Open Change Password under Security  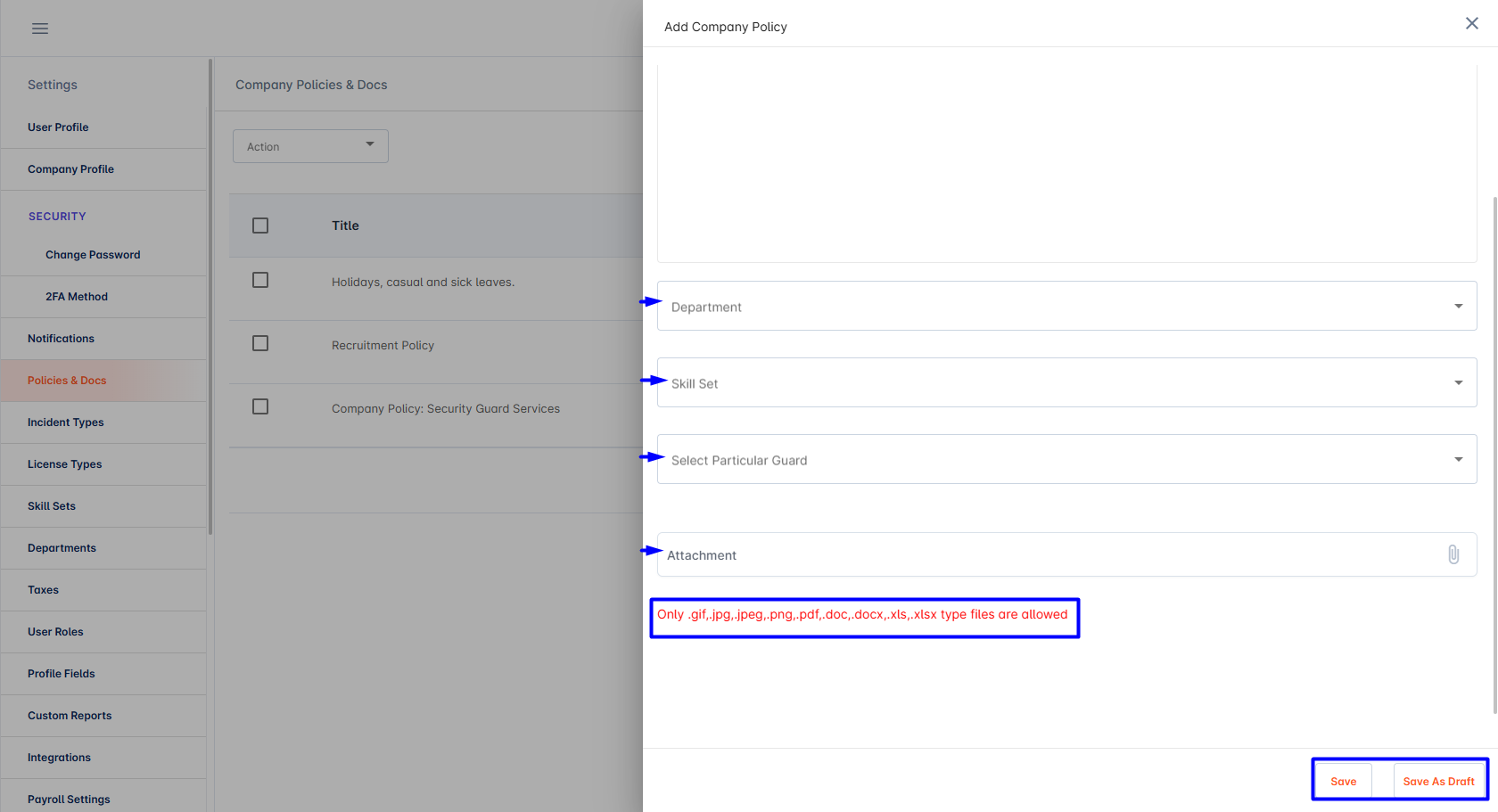(93, 255)
